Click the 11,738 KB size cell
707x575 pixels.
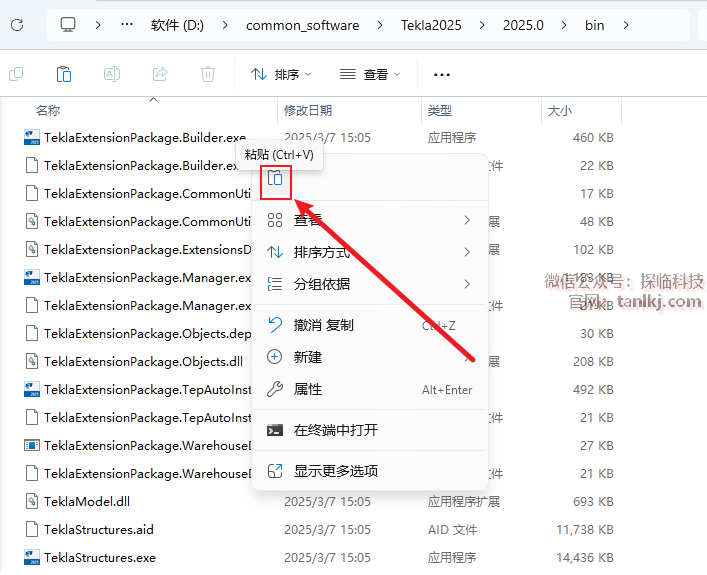[x=585, y=529]
